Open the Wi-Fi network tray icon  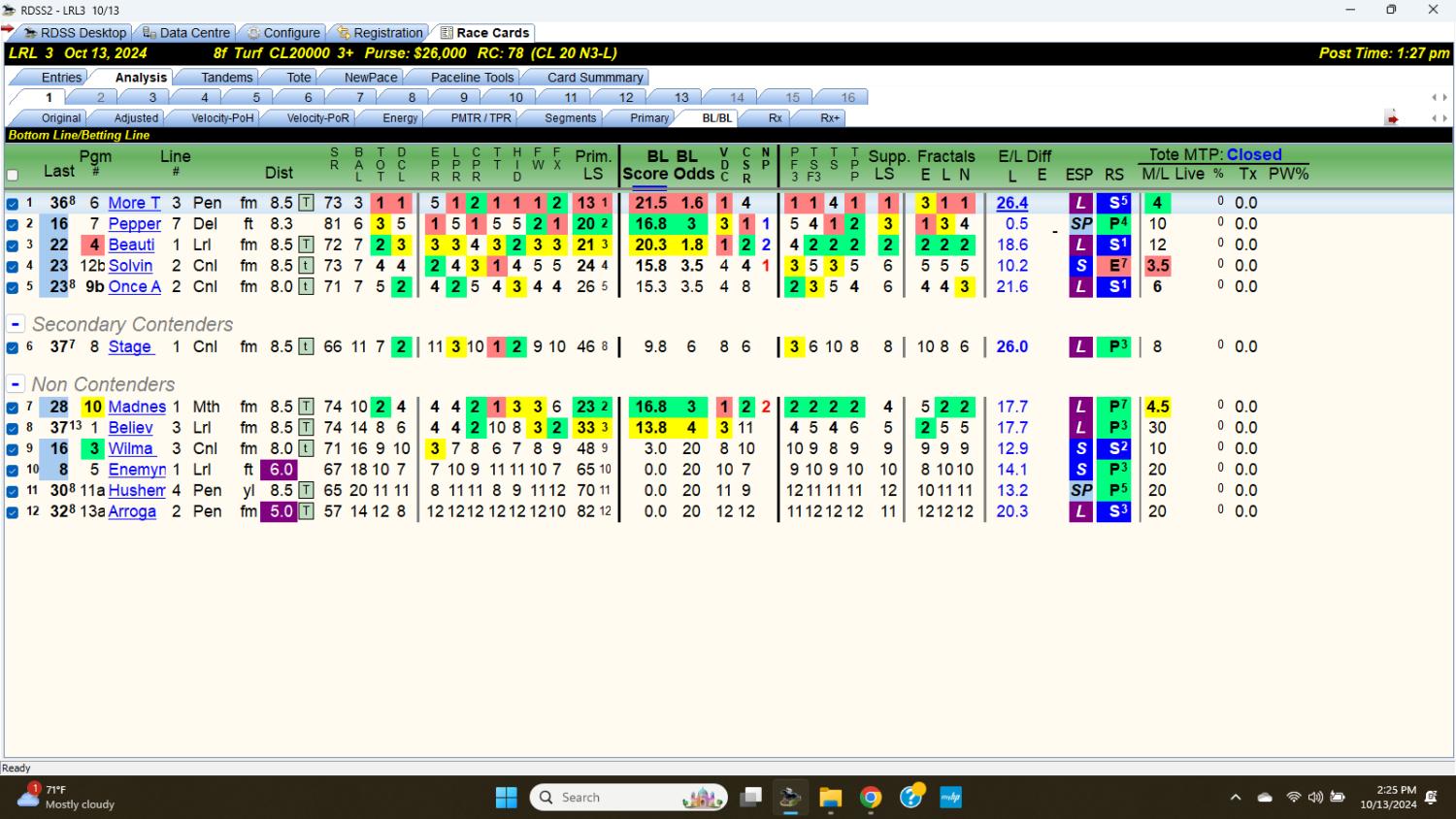tap(1293, 798)
